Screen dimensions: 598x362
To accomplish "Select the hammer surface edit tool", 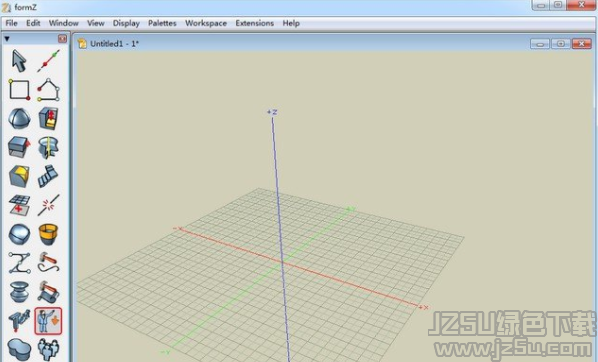I will point(48,292).
